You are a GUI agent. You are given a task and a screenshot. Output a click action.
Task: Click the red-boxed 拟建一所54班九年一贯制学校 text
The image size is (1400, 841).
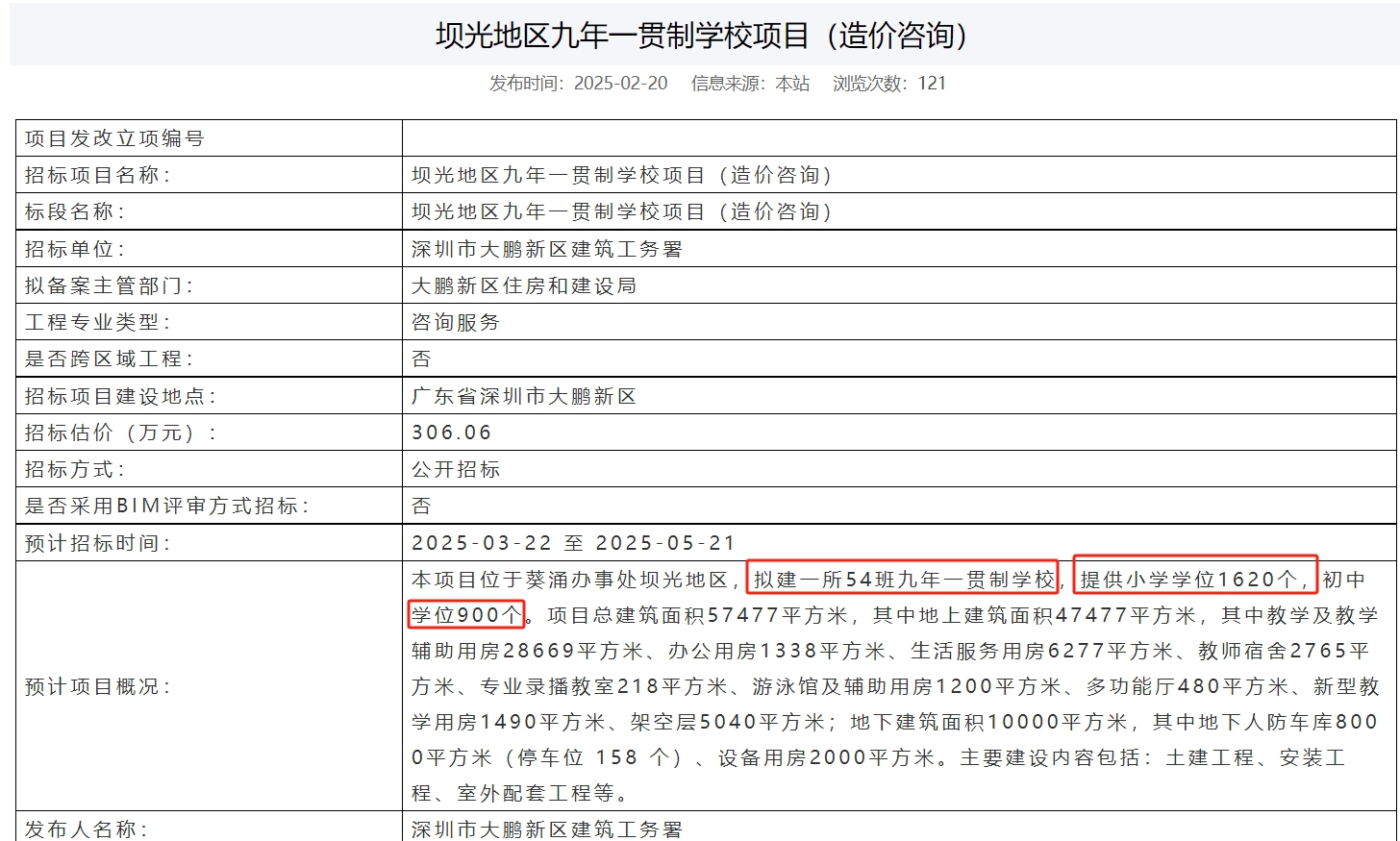tap(903, 580)
